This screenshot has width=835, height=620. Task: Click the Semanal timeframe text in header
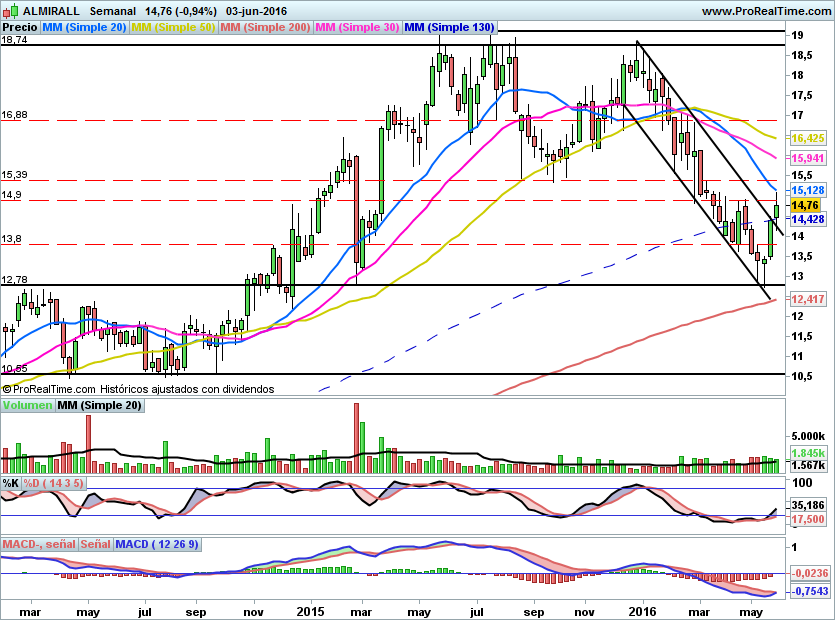coord(114,10)
